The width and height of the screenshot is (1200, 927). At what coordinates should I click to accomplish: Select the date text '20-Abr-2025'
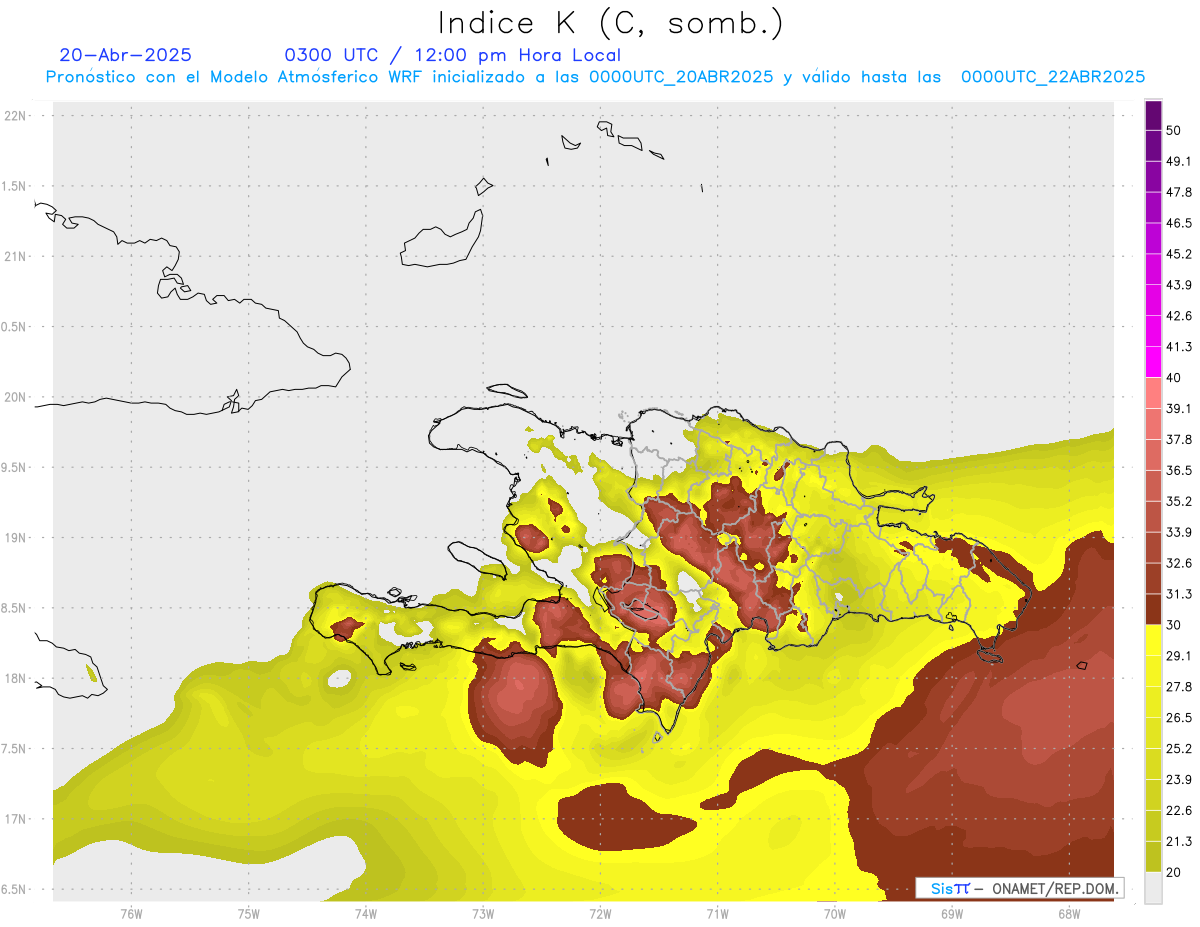[126, 55]
